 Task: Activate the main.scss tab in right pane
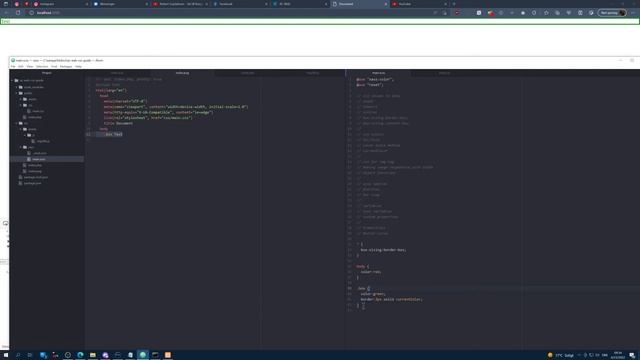378,73
